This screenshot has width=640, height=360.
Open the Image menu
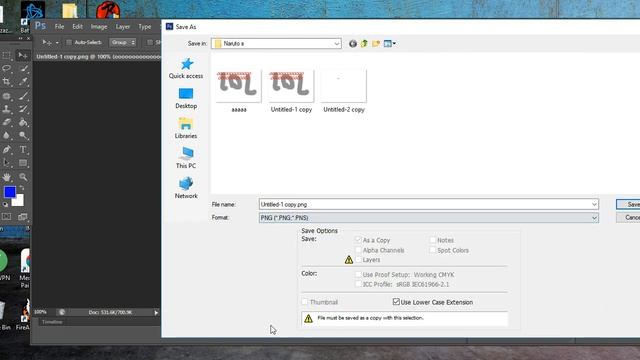point(99,27)
